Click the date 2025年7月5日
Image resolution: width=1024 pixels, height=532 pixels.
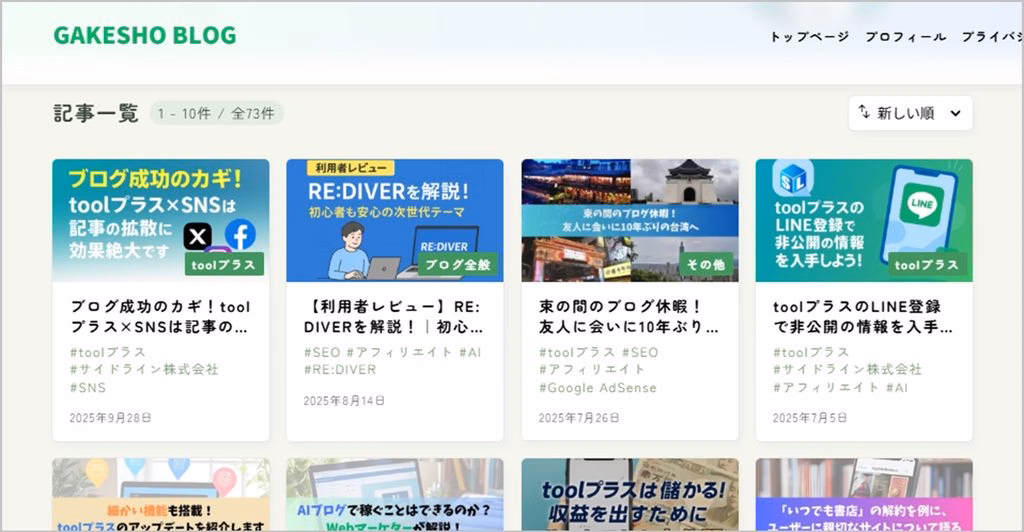pos(810,418)
